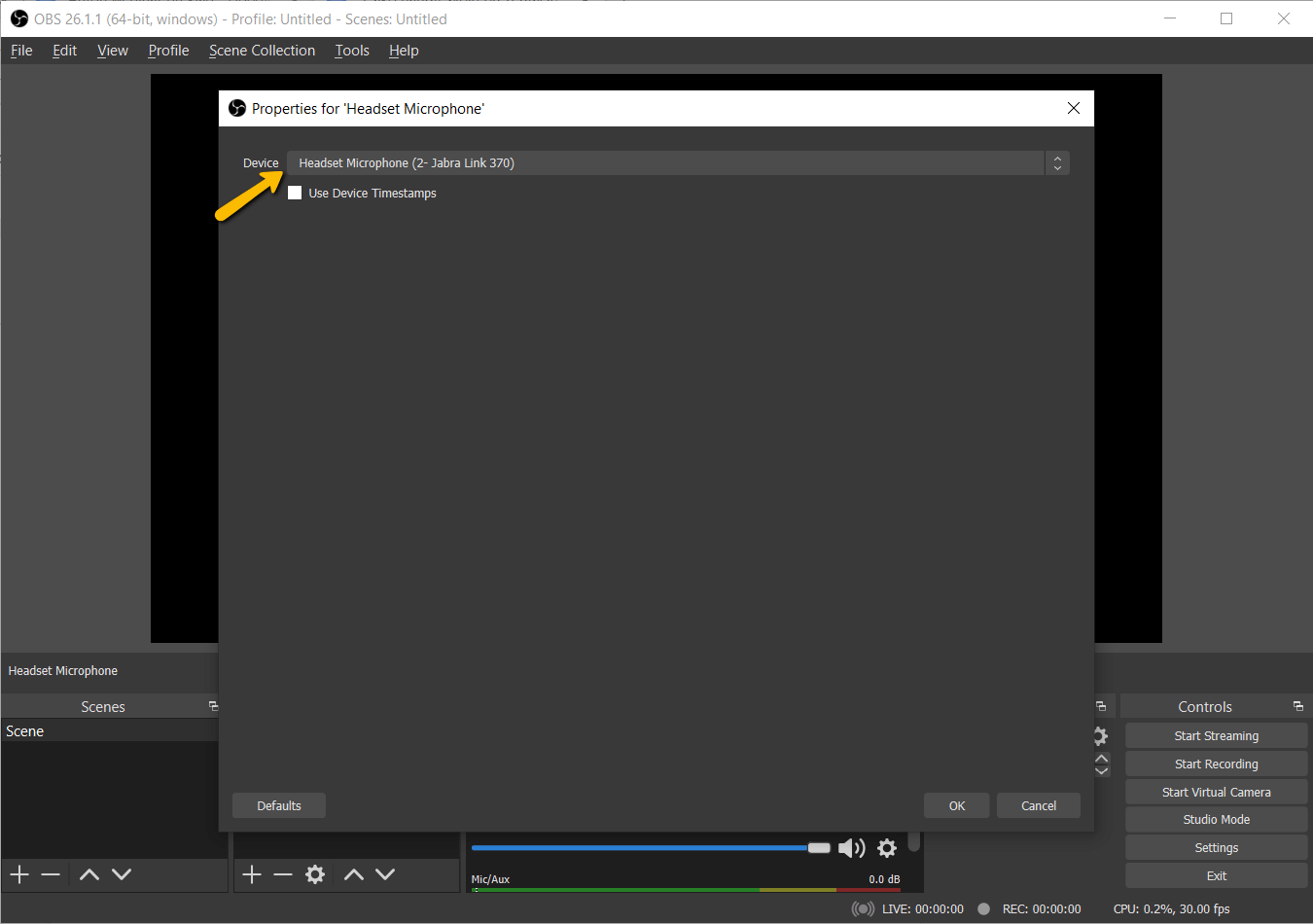The image size is (1313, 924).
Task: Close the Properties dialog with X
Action: point(1074,108)
